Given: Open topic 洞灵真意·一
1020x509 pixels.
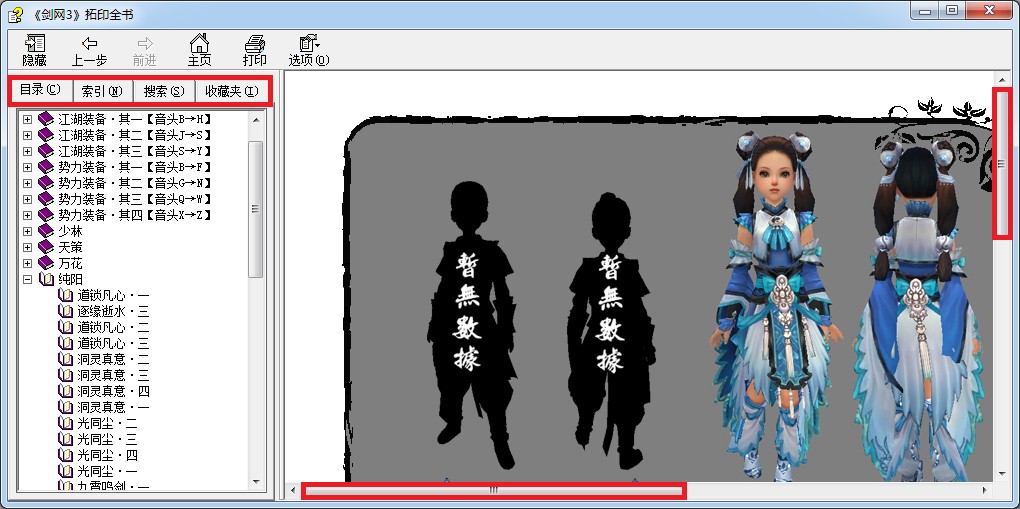Looking at the screenshot, I should coord(113,407).
